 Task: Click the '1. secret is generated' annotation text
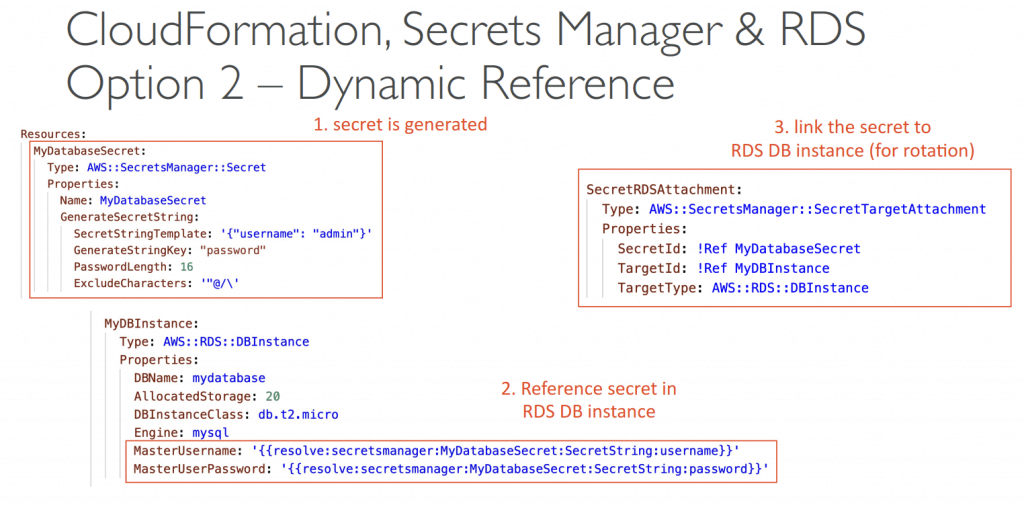[401, 124]
